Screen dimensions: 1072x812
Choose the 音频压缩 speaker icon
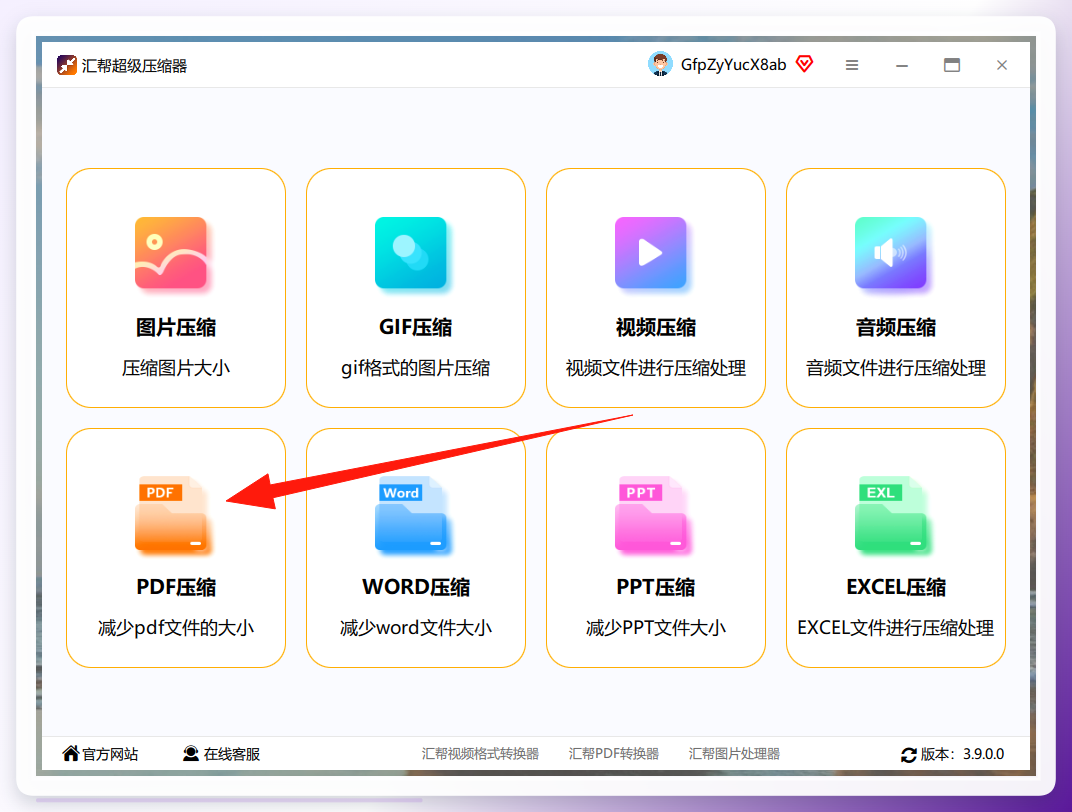891,253
